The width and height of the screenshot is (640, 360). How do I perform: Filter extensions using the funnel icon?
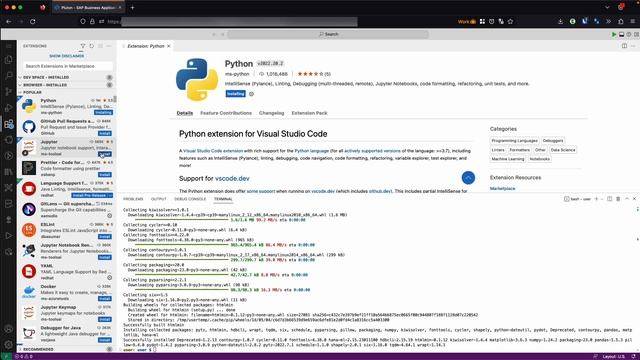(83, 46)
